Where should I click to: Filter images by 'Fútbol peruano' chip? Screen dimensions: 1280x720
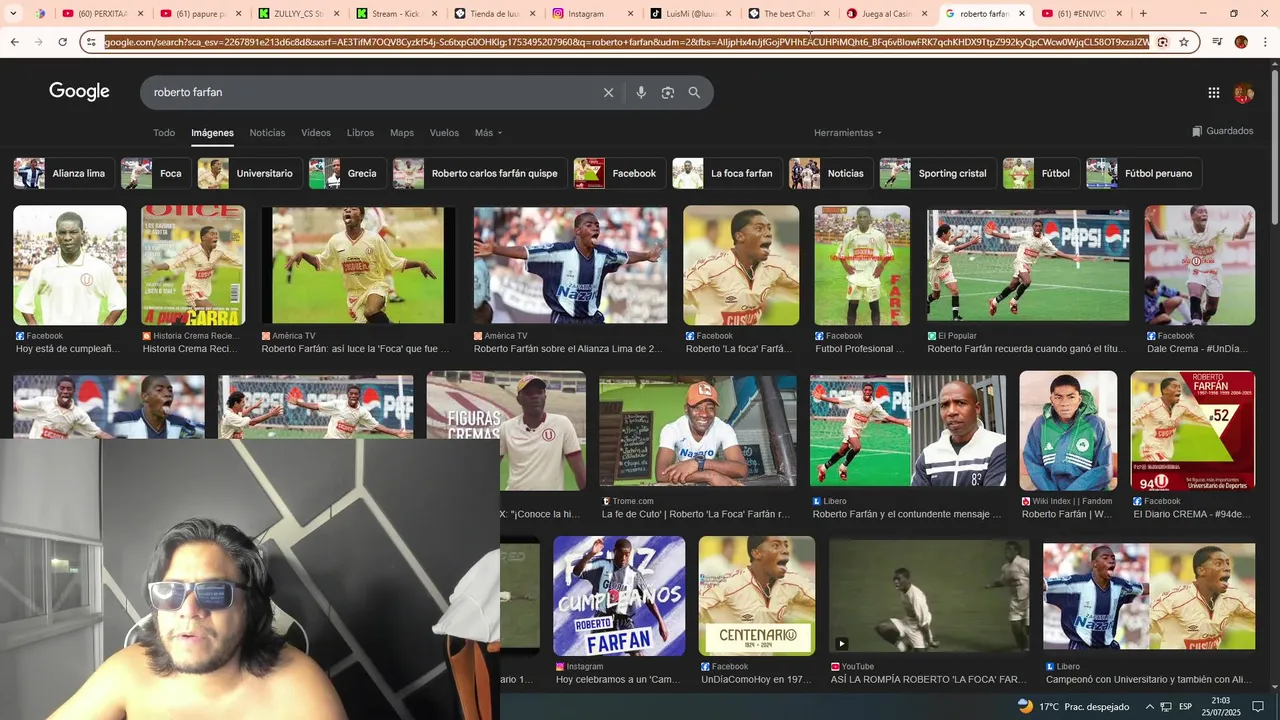(x=1144, y=173)
